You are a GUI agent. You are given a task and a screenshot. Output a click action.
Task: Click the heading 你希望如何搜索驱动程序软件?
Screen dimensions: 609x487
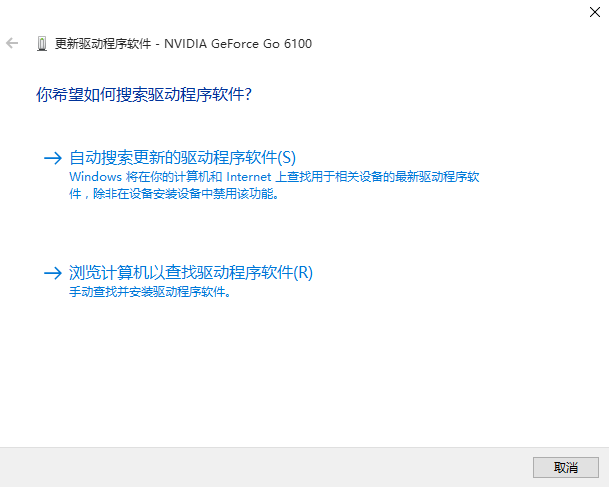[x=144, y=94]
